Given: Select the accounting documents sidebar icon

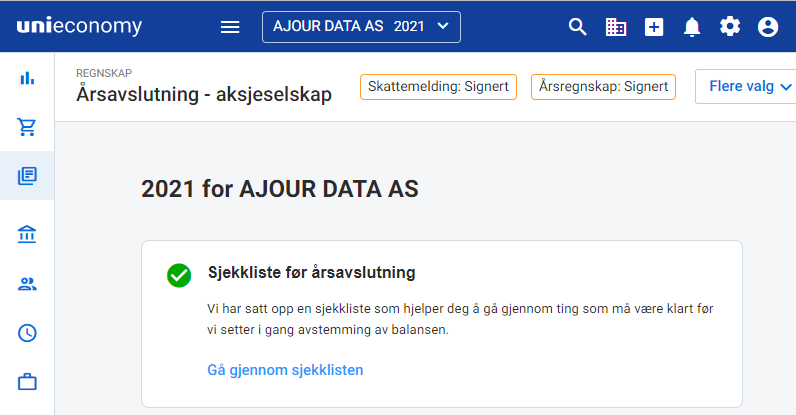Looking at the screenshot, I should click(x=27, y=176).
